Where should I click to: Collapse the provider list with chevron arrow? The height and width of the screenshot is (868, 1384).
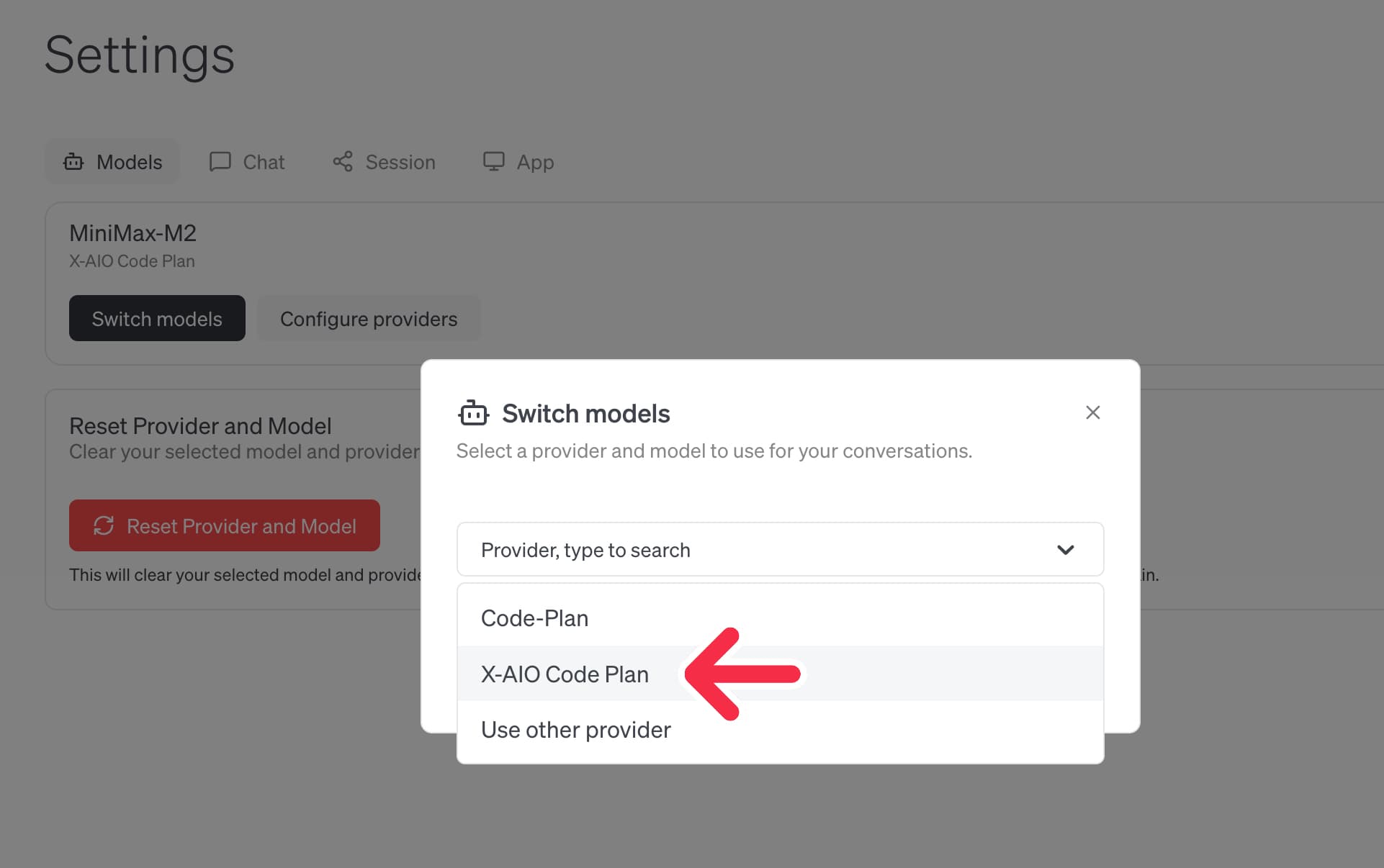point(1065,550)
